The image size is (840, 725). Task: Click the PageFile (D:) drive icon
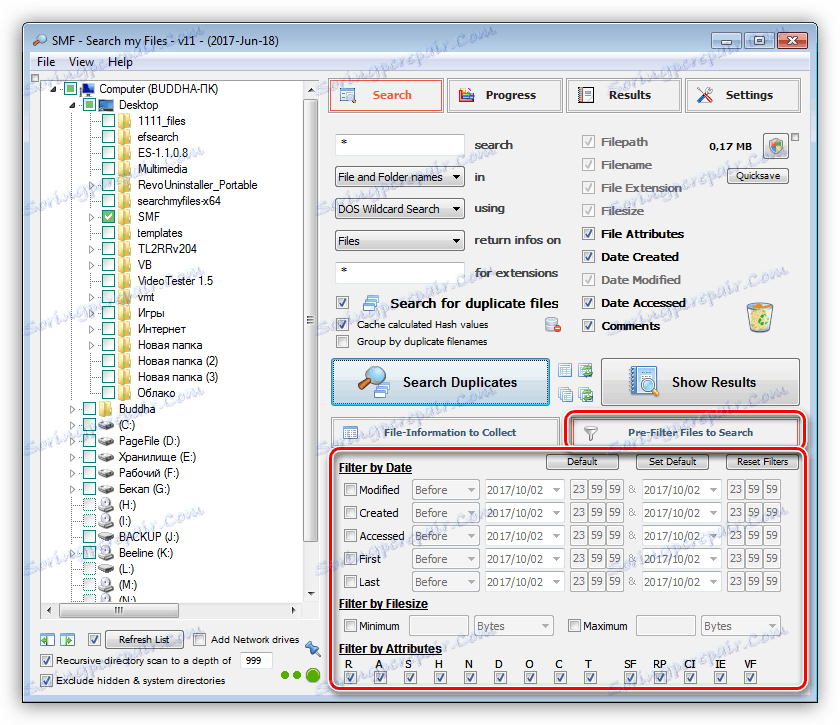(x=107, y=441)
